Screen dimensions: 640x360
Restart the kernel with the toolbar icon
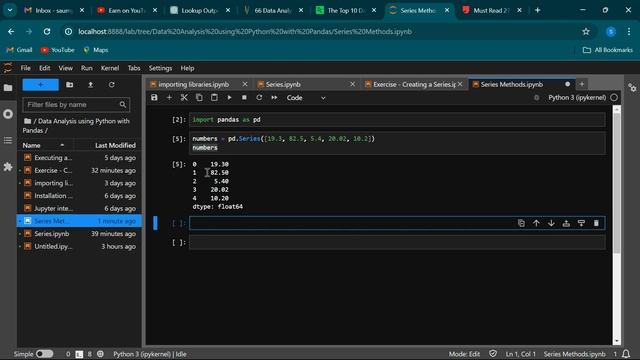(x=259, y=98)
